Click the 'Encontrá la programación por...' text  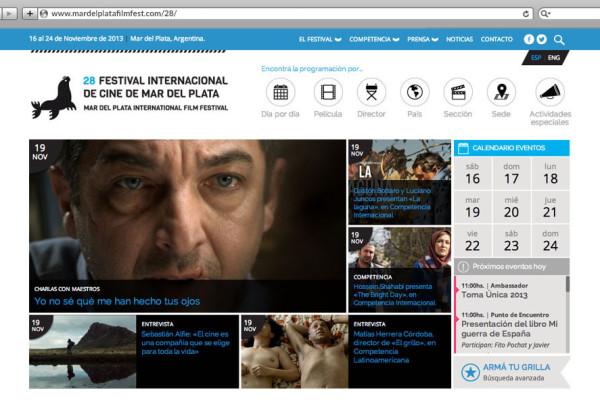[311, 69]
